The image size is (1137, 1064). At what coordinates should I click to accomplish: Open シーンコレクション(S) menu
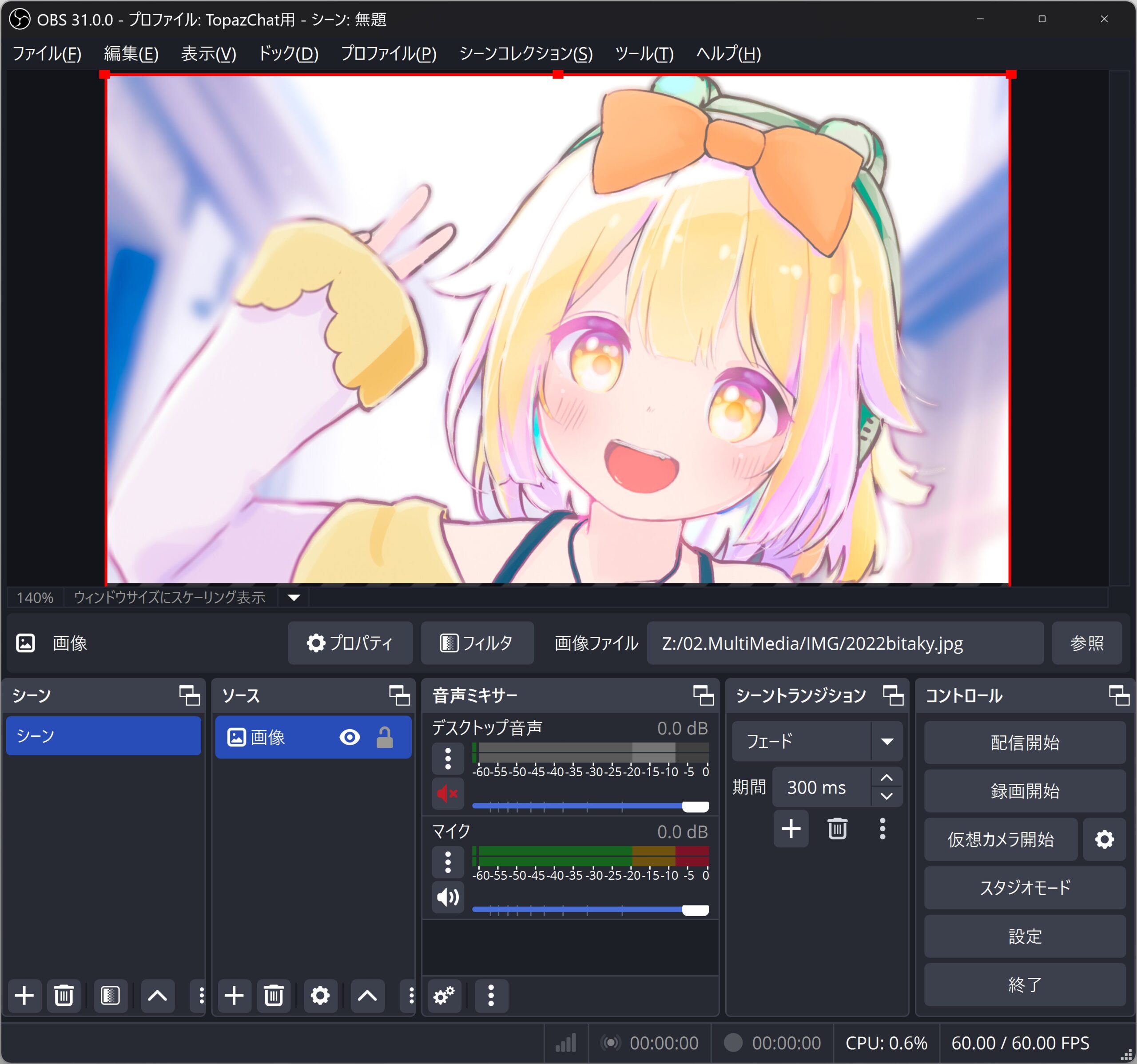coord(526,54)
